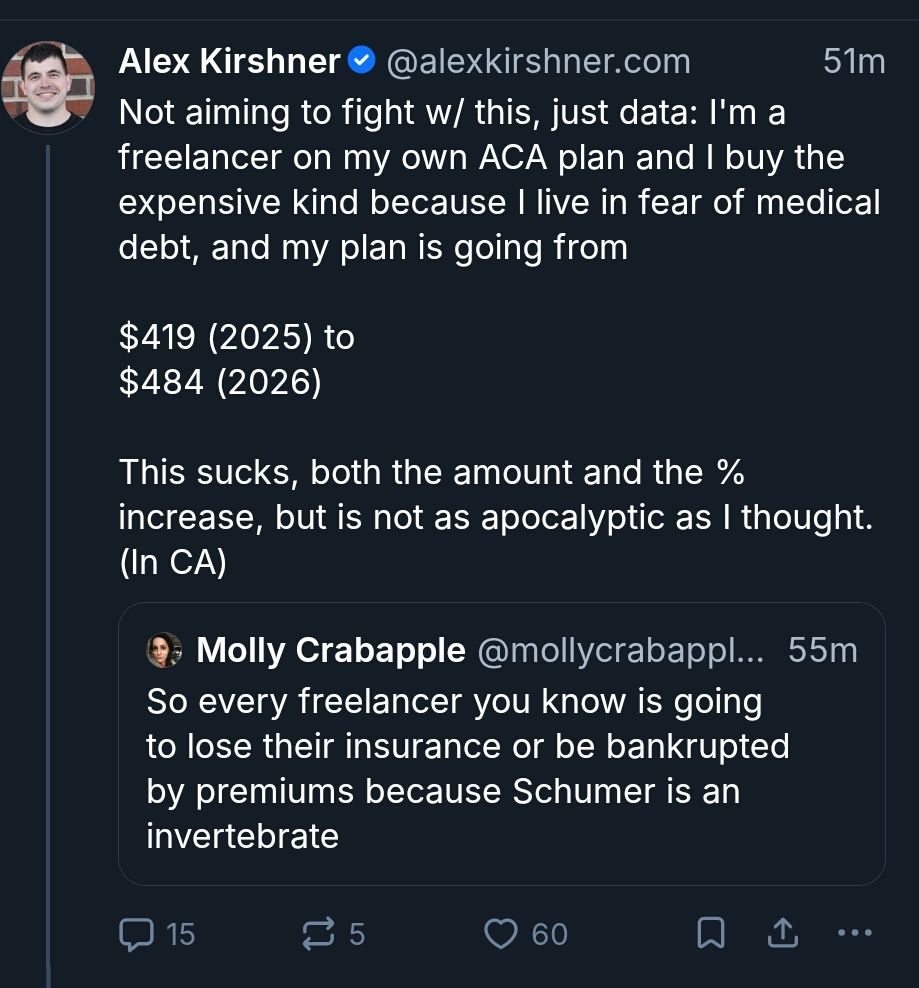Open the share menu via the upload icon
This screenshot has height=988, width=919.
[x=781, y=932]
